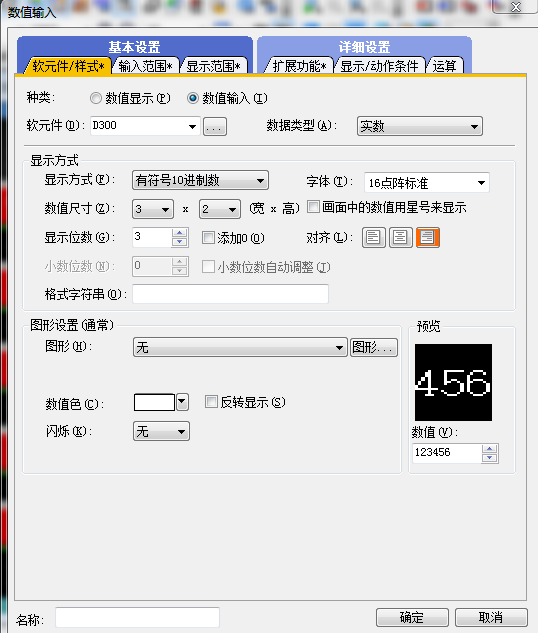Switch to the 输入范围 tab
538x633 pixels.
pyautogui.click(x=145, y=66)
